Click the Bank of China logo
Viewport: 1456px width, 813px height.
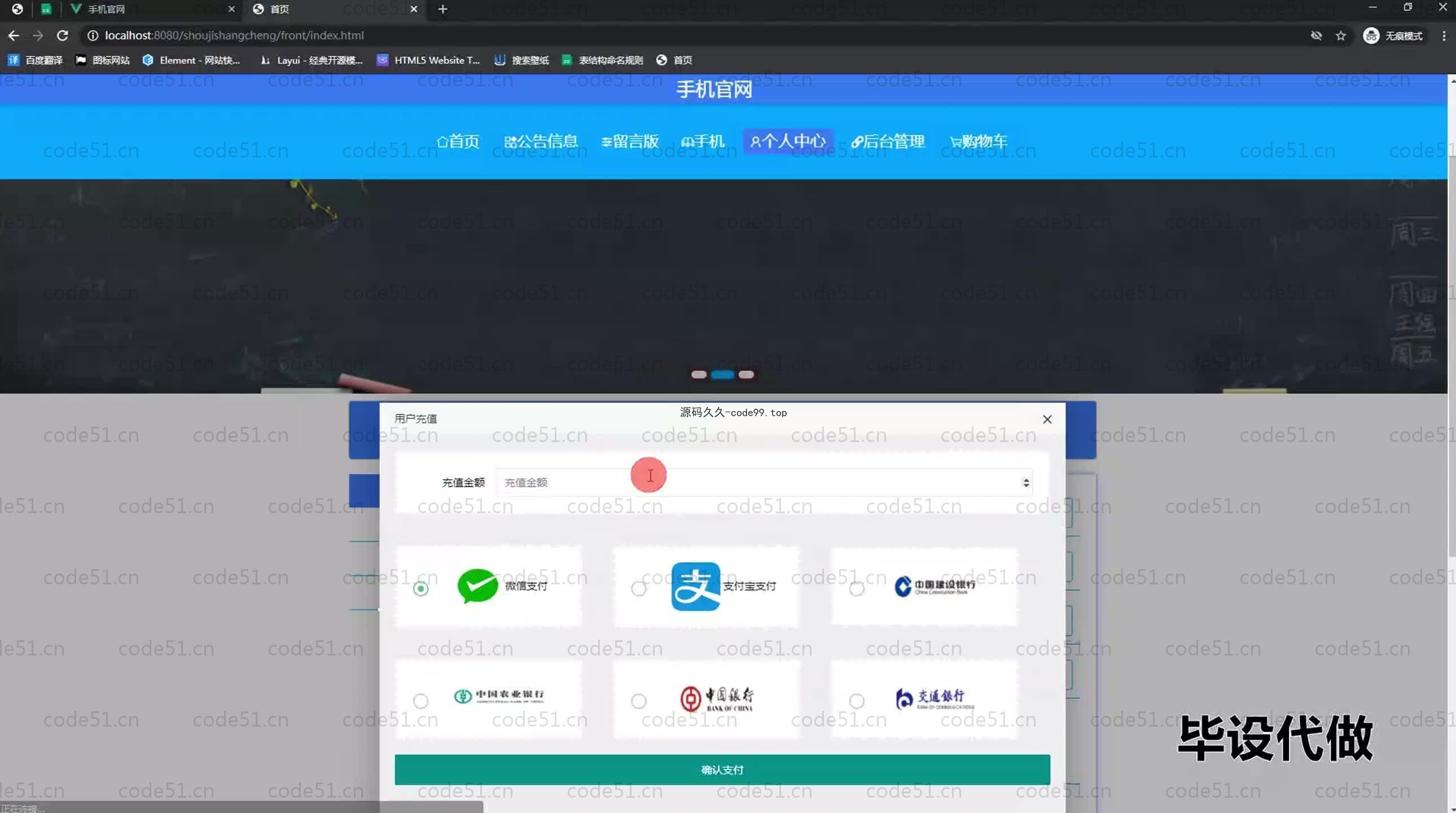pos(717,700)
